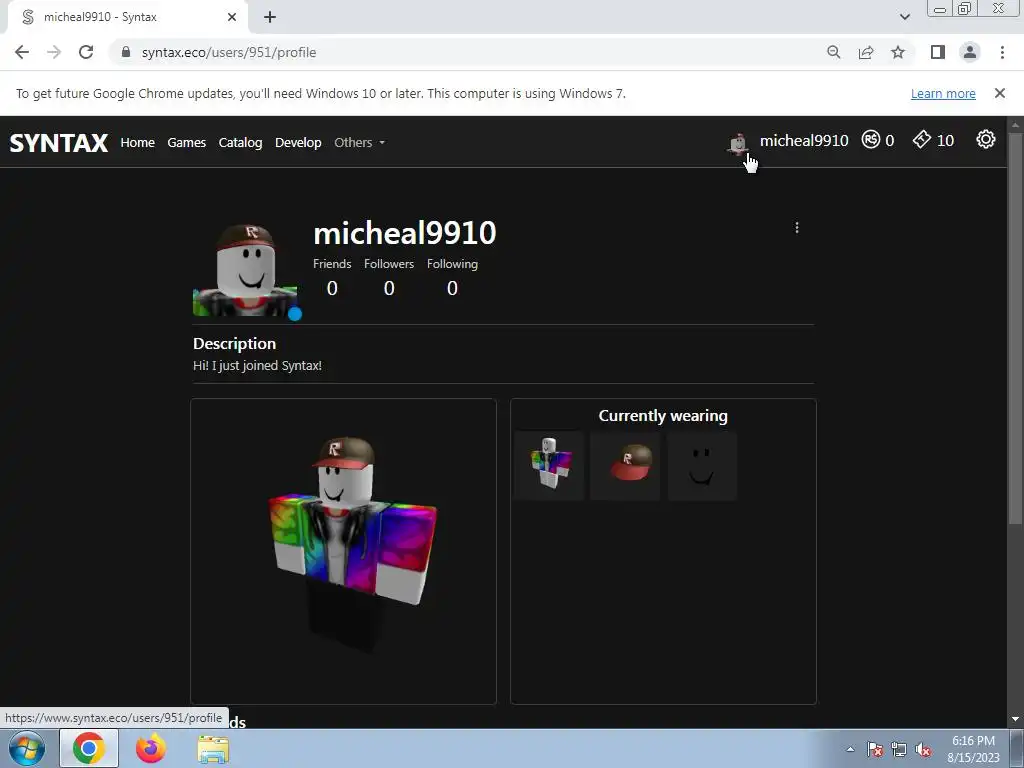Click the Currently wearing heading
Viewport: 1024px width, 768px height.
[x=663, y=415]
